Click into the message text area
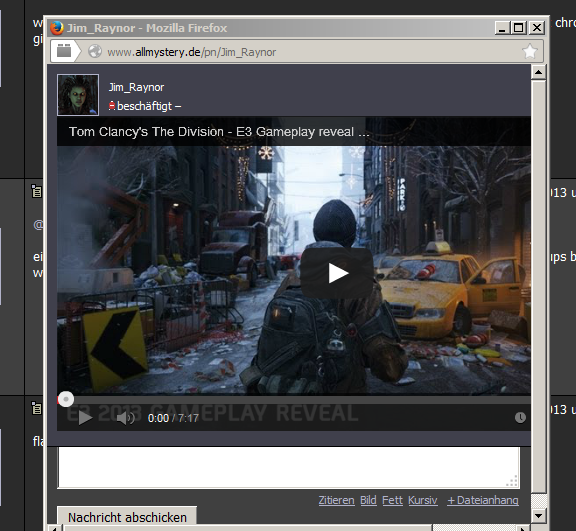This screenshot has height=531, width=576. click(289, 467)
